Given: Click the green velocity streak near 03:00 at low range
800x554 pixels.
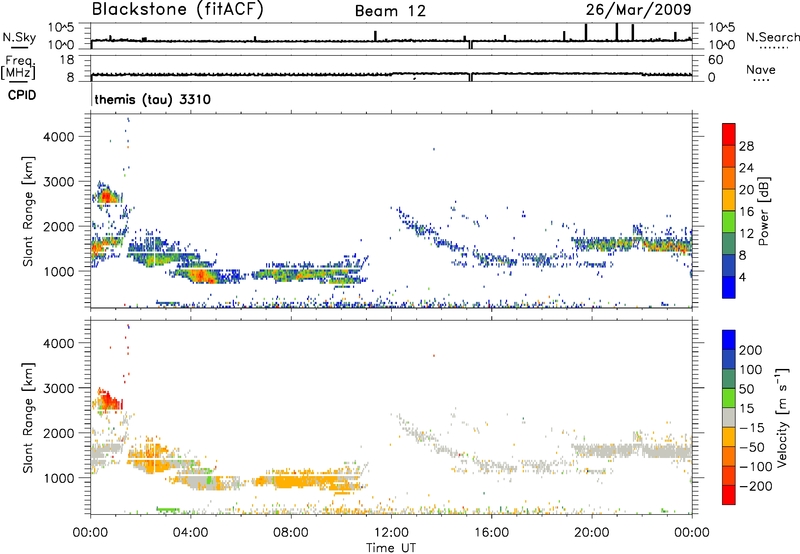Looking at the screenshot, I should tap(167, 509).
